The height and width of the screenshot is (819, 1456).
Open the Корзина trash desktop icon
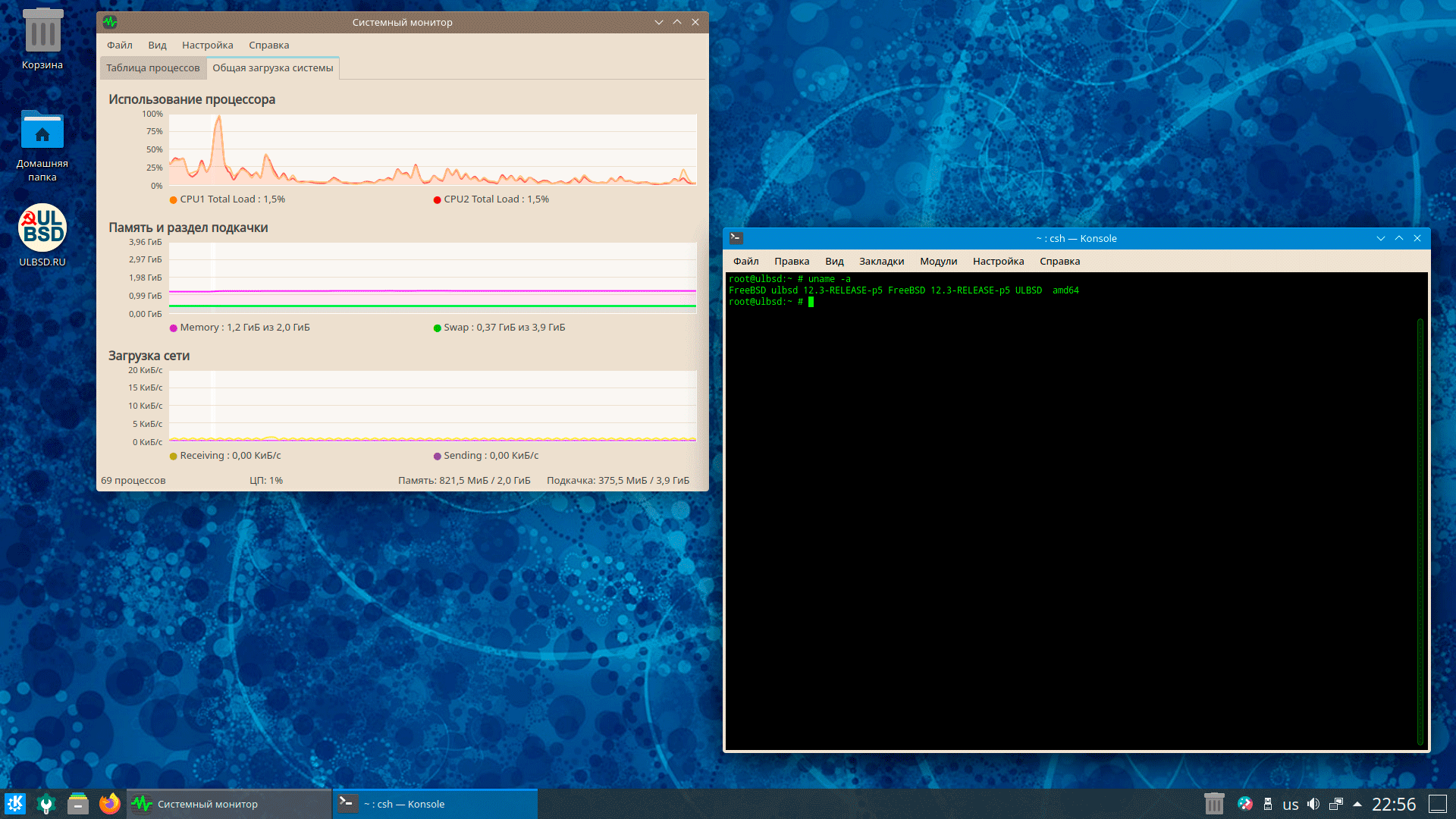pyautogui.click(x=42, y=32)
